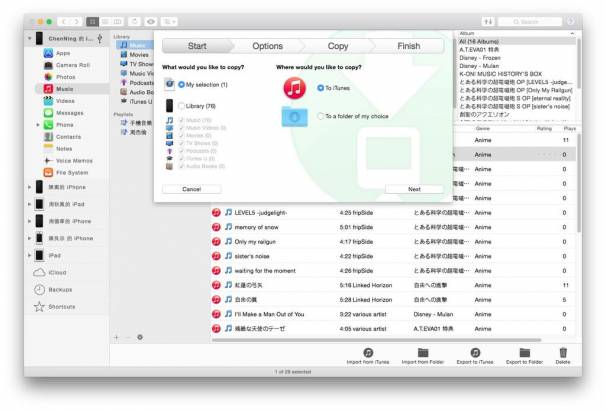Viewport: 606px width, 411px height.
Task: Toggle the Audio Books checkbox
Action: [x=181, y=166]
